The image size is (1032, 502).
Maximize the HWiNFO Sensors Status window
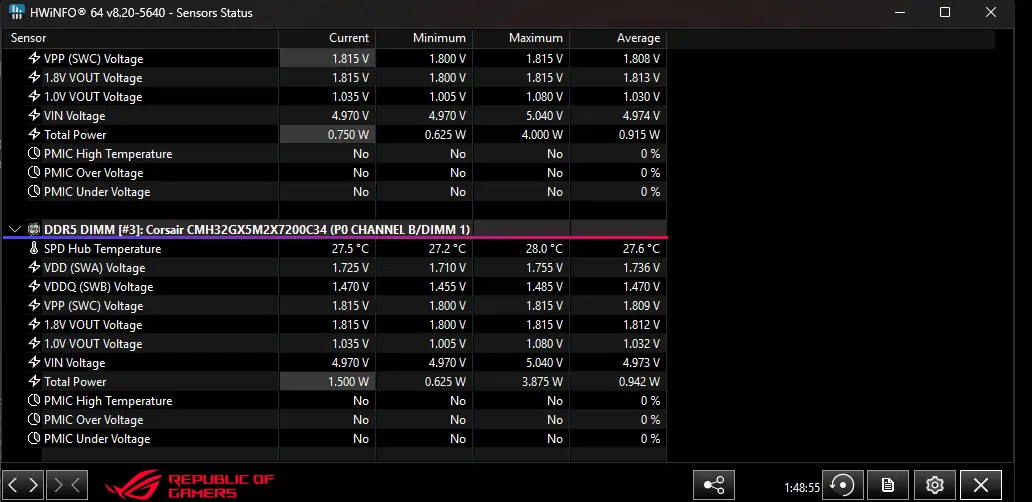[x=944, y=12]
